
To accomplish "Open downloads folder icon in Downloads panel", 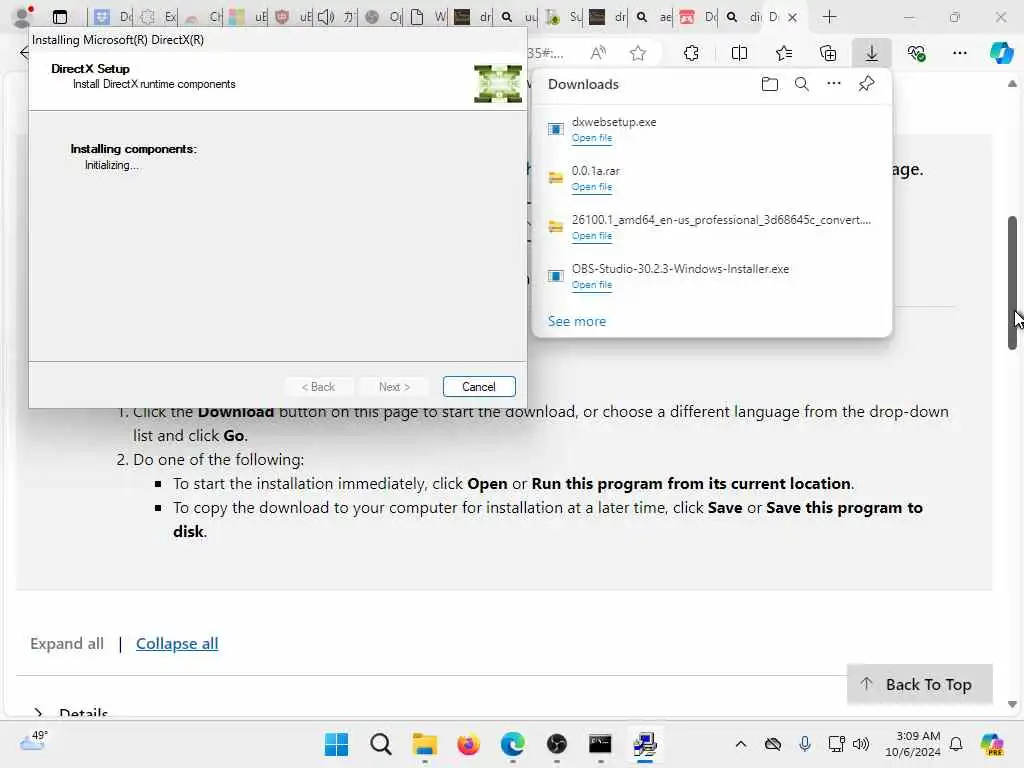I will point(770,84).
